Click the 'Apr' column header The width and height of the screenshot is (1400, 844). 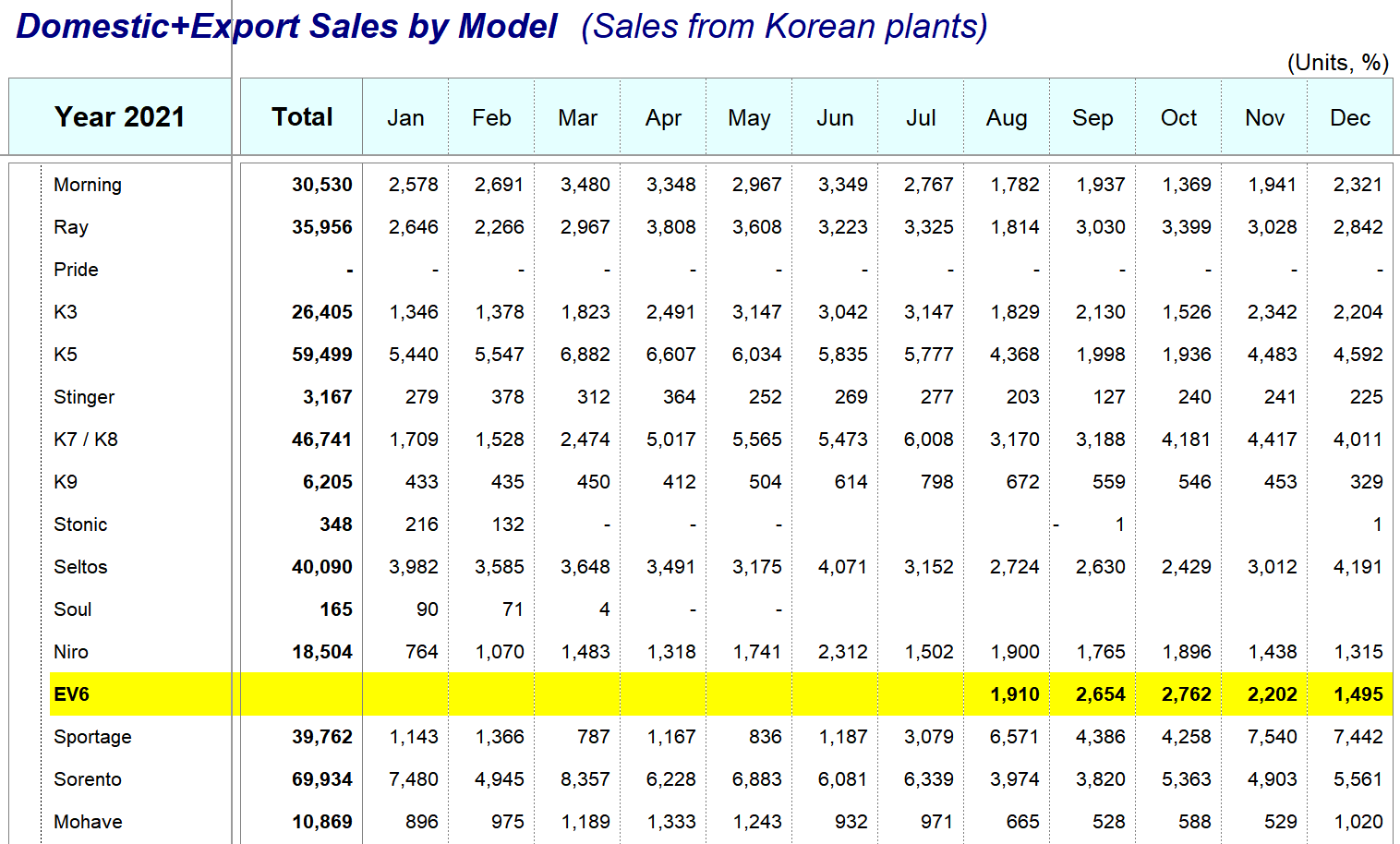click(x=663, y=117)
